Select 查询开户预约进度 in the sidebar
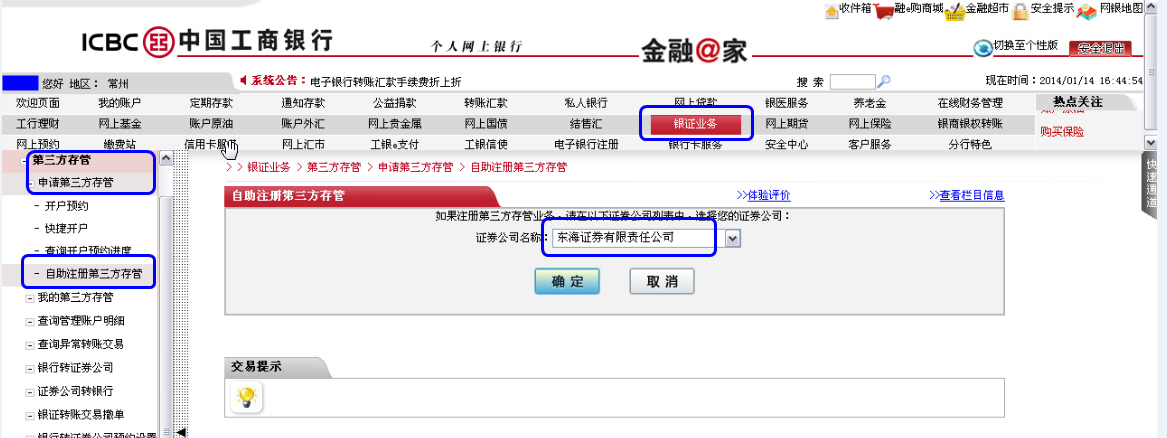This screenshot has height=438, width=1167. click(x=88, y=251)
